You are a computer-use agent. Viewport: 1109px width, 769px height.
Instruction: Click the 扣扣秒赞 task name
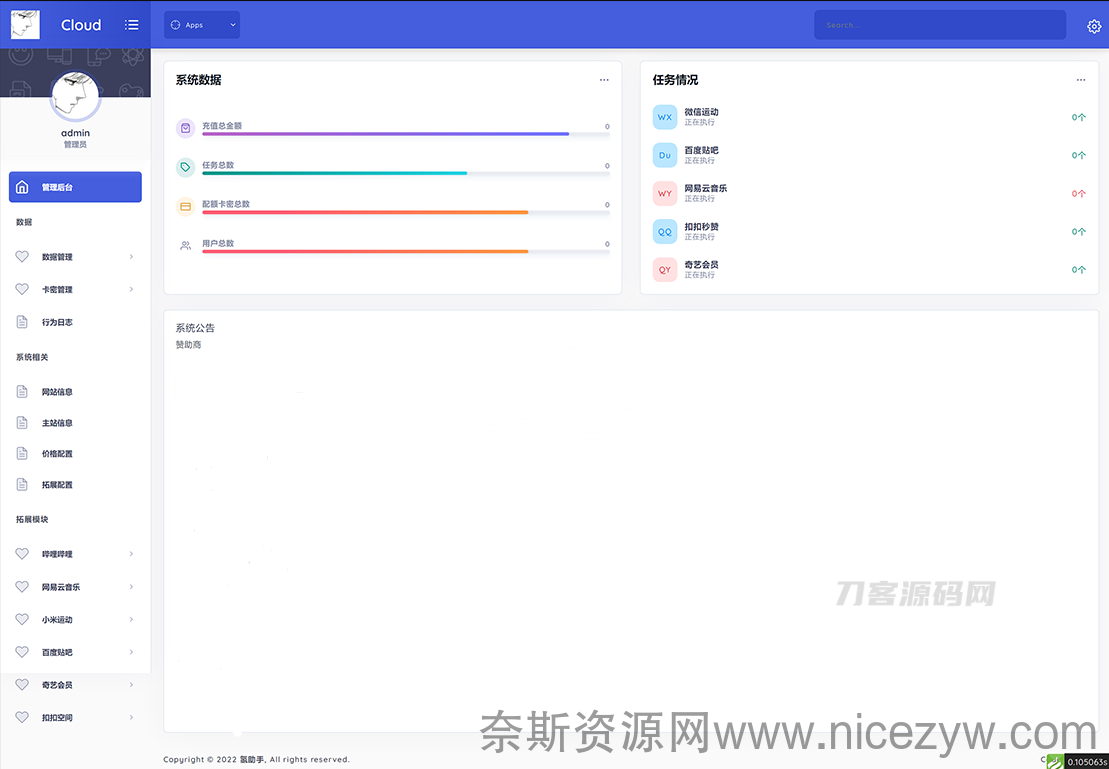point(701,226)
